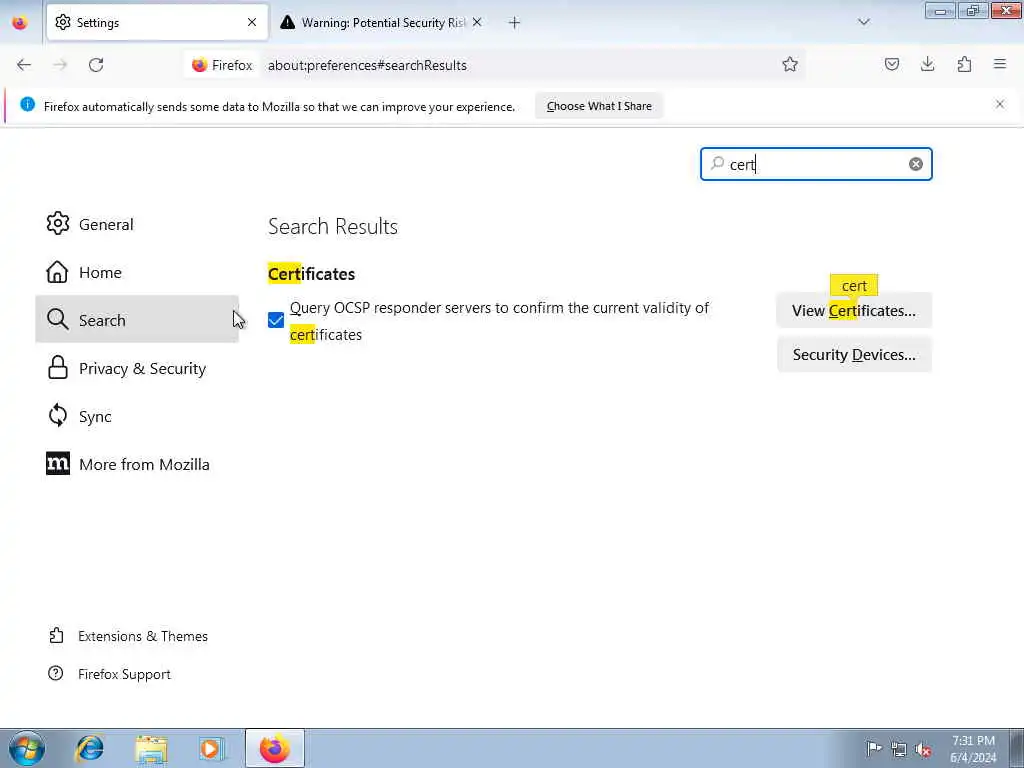
Task: Bookmark this page with the star icon
Action: [x=790, y=65]
